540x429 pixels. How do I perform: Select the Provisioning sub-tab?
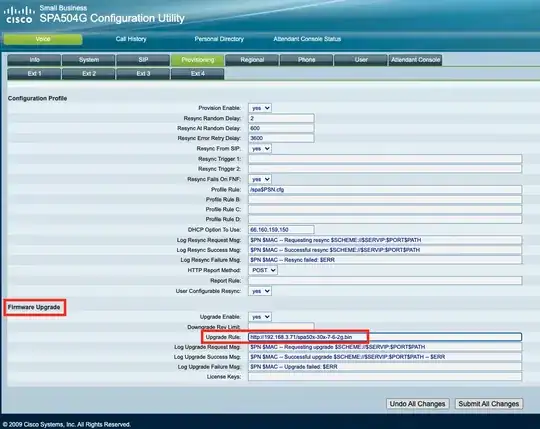(x=197, y=60)
